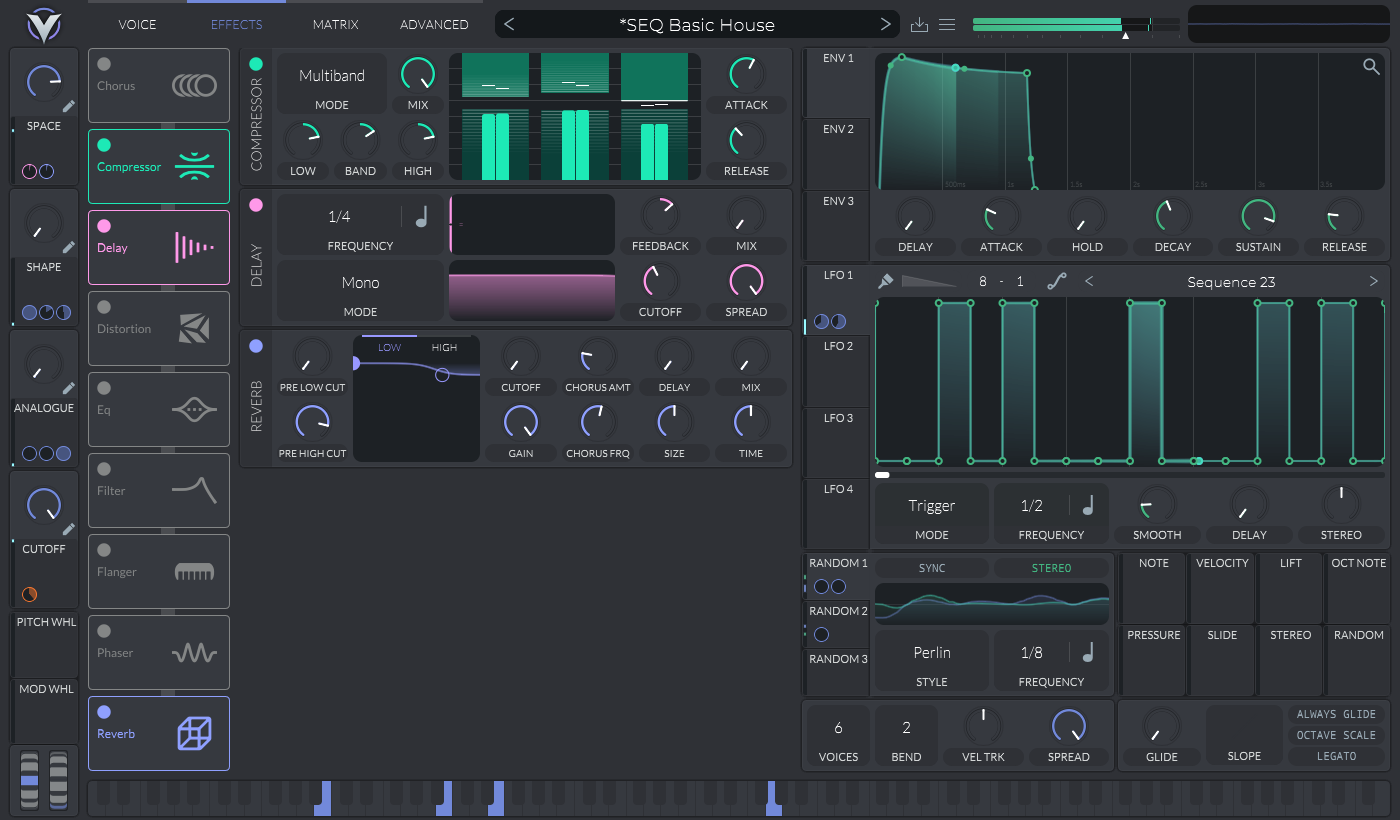This screenshot has width=1400, height=820.
Task: Toggle the random SYNC button
Action: pos(932,568)
